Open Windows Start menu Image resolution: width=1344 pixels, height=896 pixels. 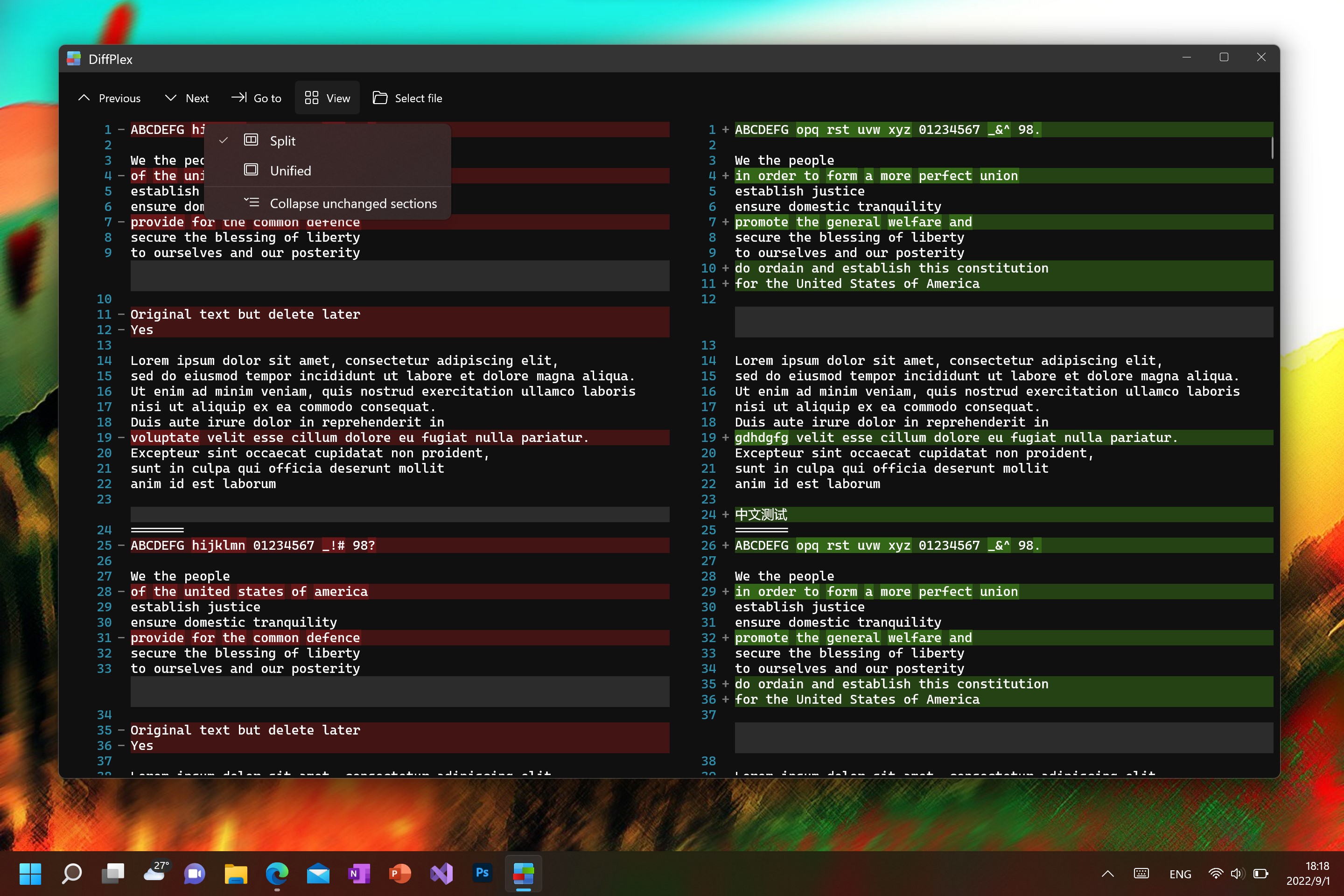tap(30, 873)
